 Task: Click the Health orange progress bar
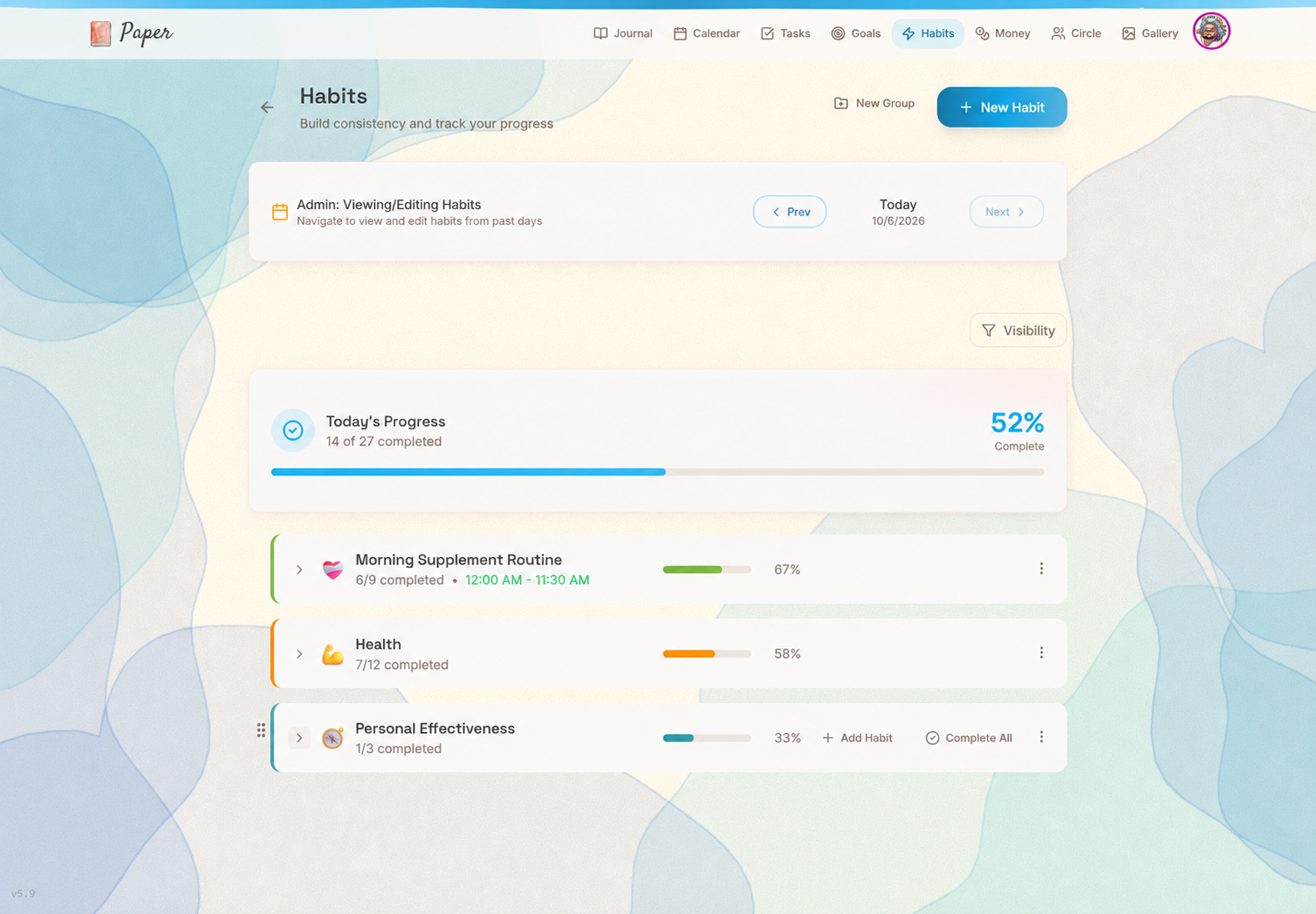[x=707, y=654]
